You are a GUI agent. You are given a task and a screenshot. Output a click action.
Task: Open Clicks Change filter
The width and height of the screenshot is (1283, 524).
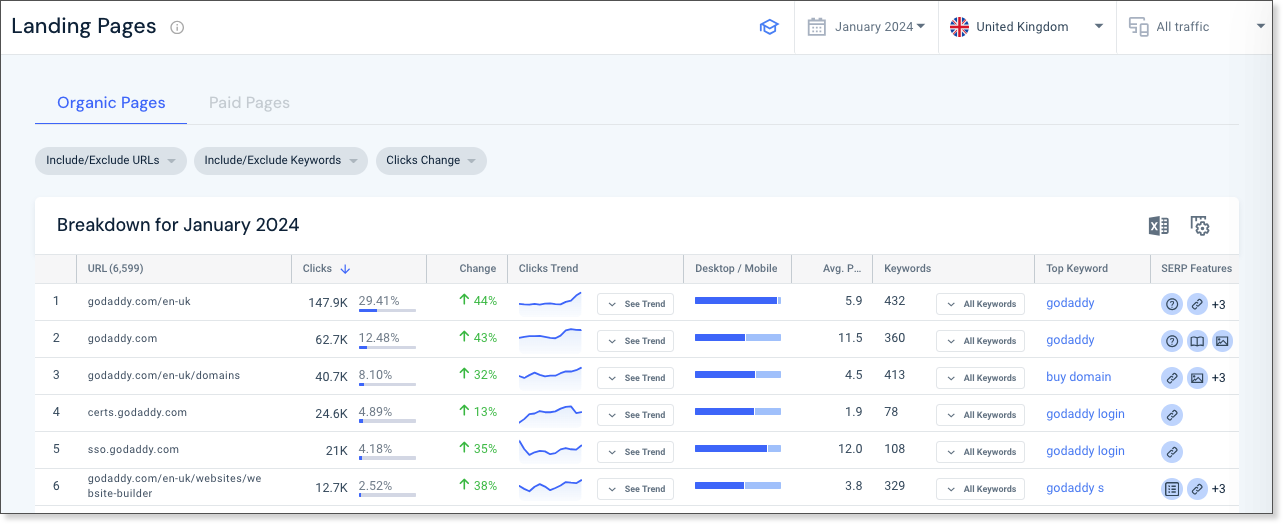pyautogui.click(x=431, y=161)
